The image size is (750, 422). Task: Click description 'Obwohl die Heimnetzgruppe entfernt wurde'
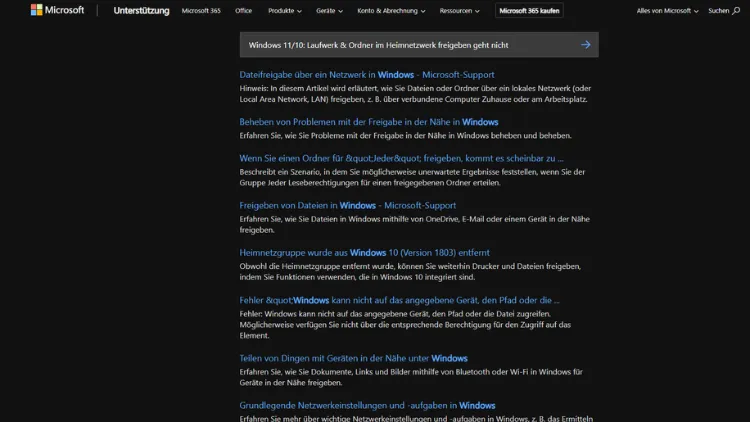pyautogui.click(x=410, y=272)
